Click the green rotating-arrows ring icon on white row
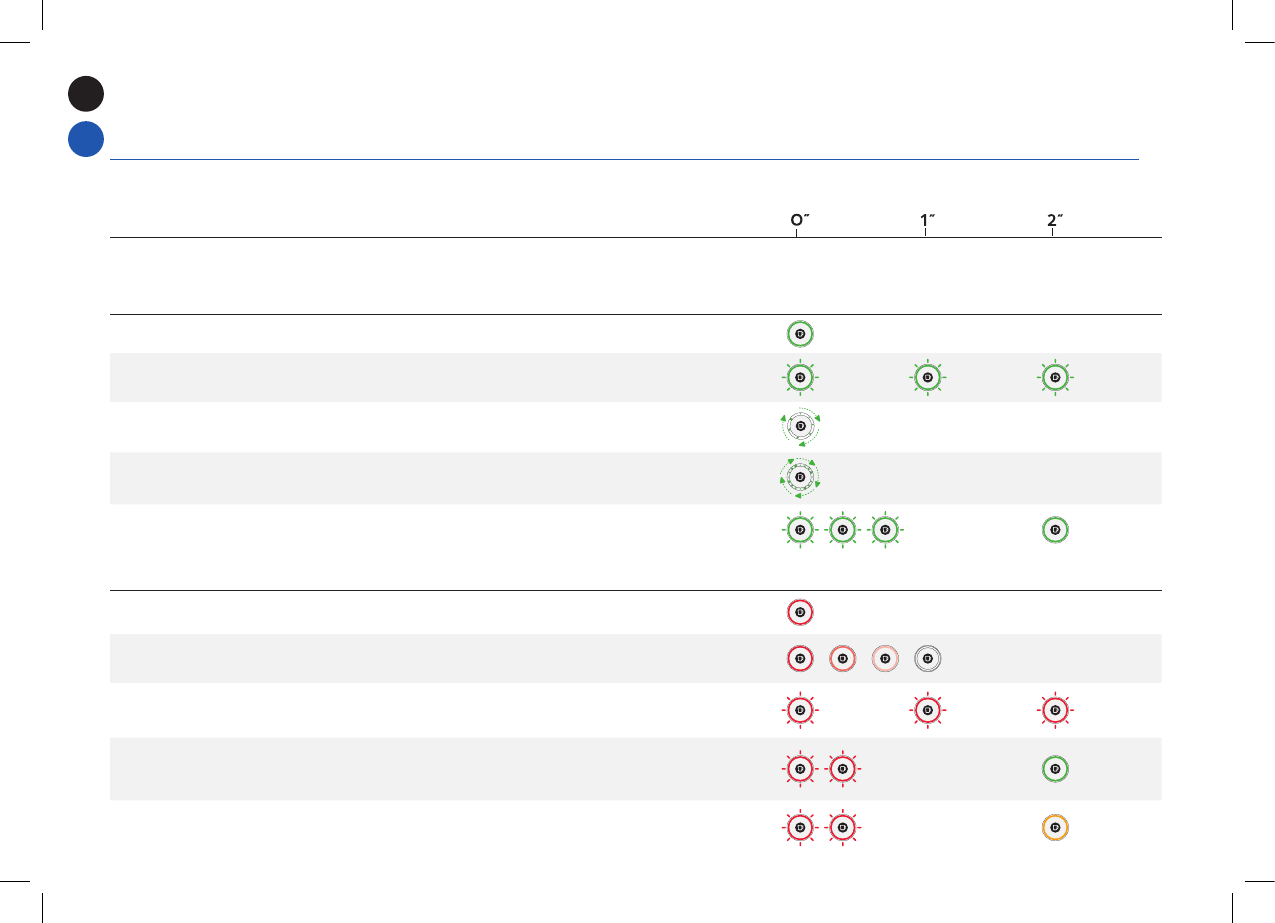 point(799,427)
